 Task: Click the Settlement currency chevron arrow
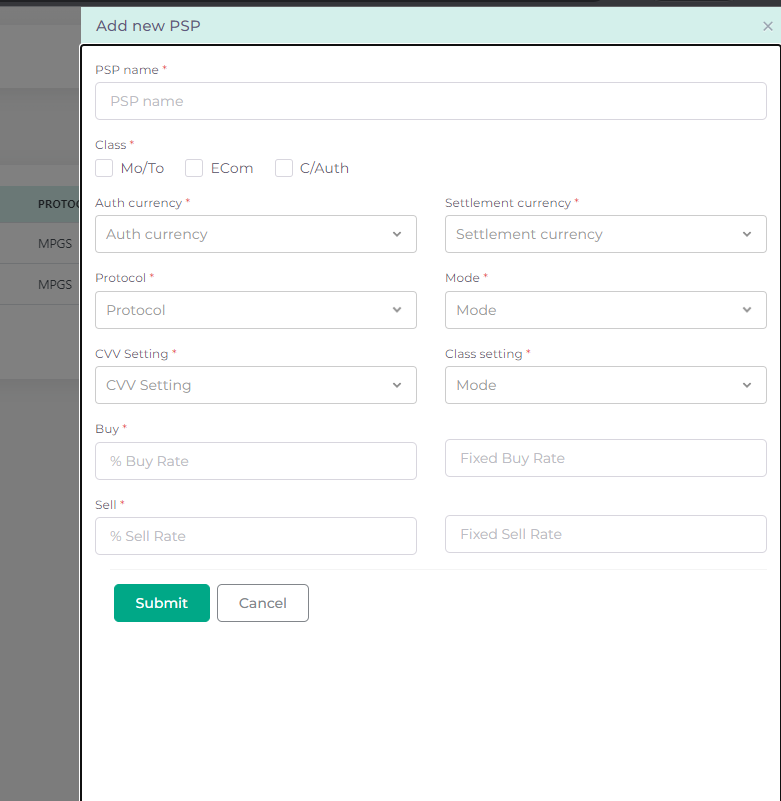747,234
